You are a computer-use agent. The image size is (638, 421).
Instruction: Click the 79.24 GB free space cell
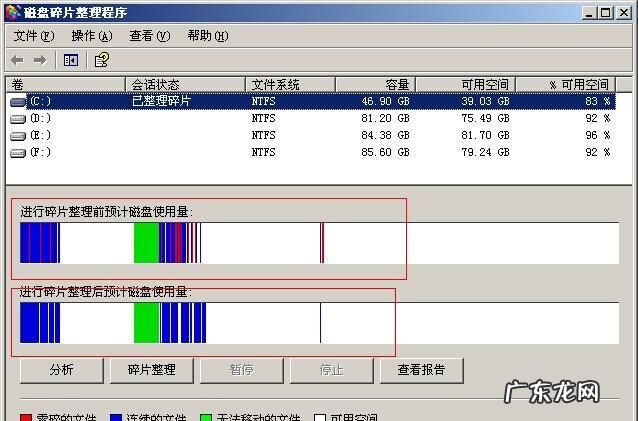pos(485,153)
